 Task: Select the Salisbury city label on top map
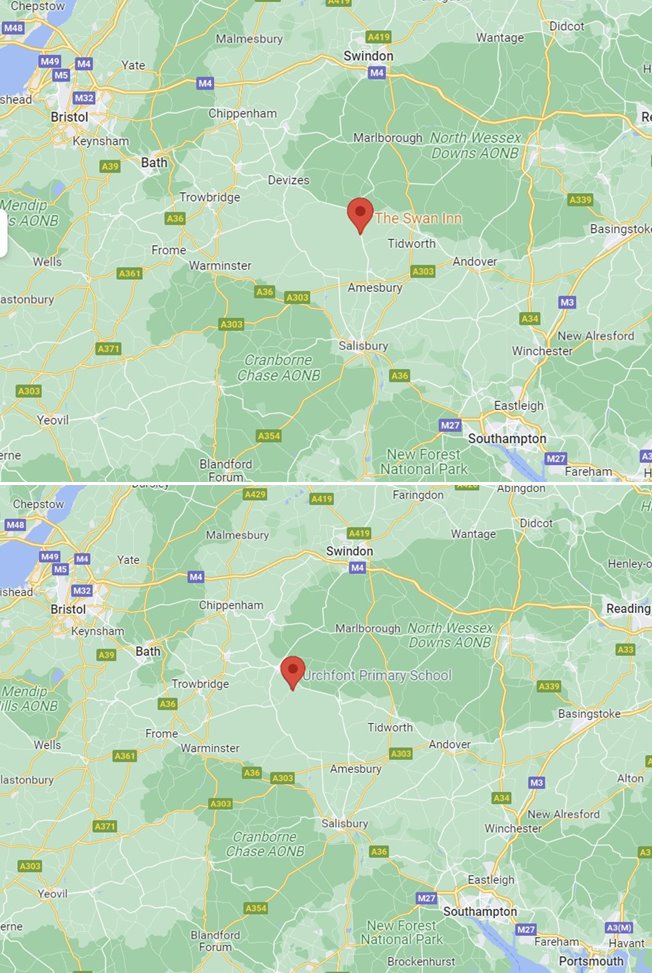pos(363,346)
